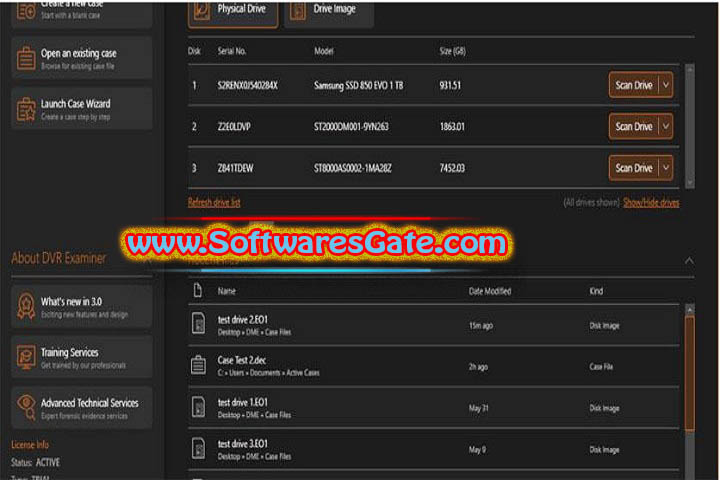Click the Create a new case icon
720x480 pixels.
tap(26, 11)
